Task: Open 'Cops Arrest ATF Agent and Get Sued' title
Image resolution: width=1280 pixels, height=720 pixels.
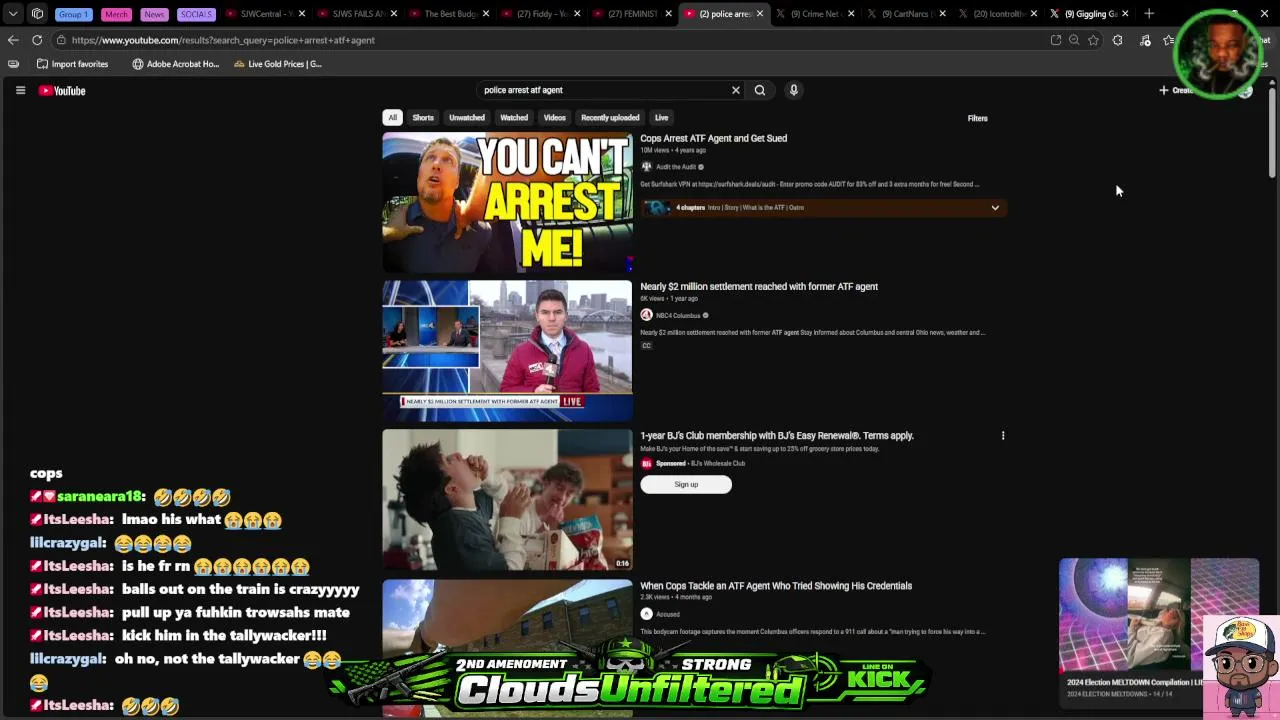Action: [x=713, y=138]
